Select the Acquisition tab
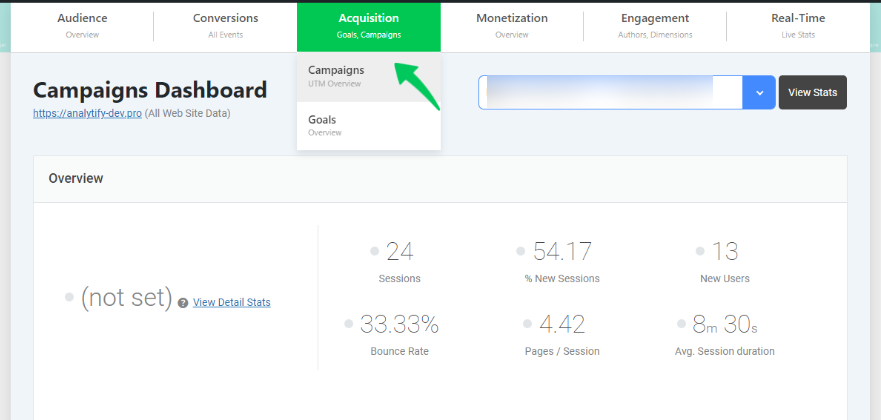 (368, 26)
